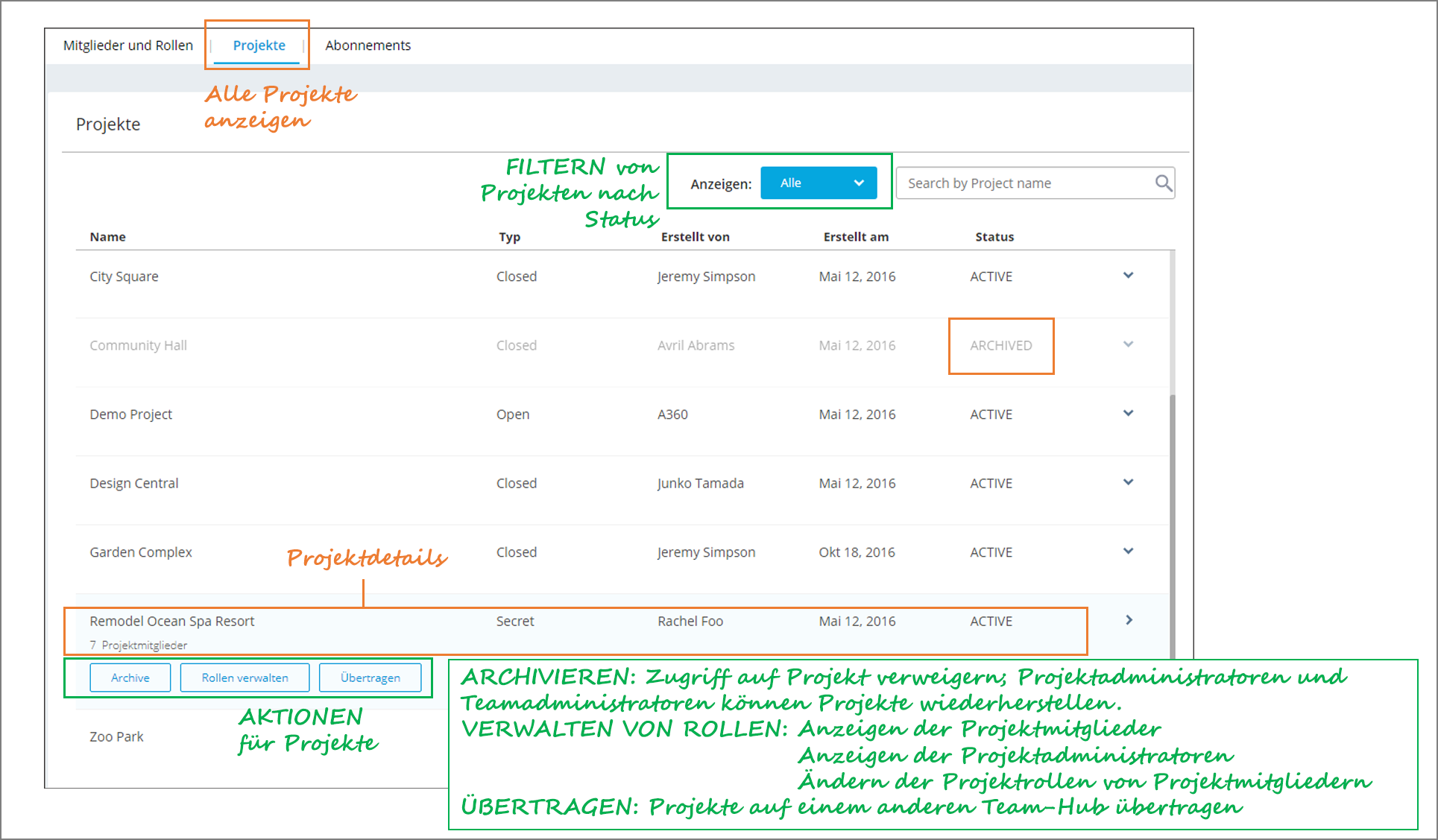Screen dimensions: 1438x840
Task: Click the Rollen verwalten button
Action: coord(245,678)
